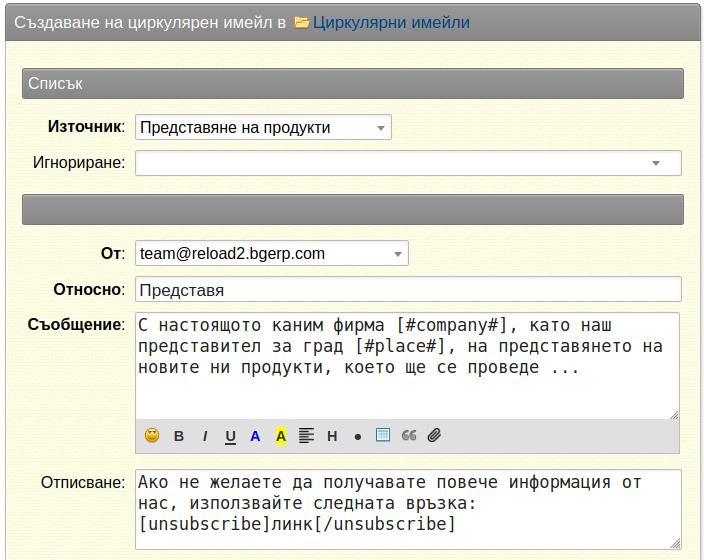
Task: Expand the Игнориране dropdown list
Action: (408, 163)
